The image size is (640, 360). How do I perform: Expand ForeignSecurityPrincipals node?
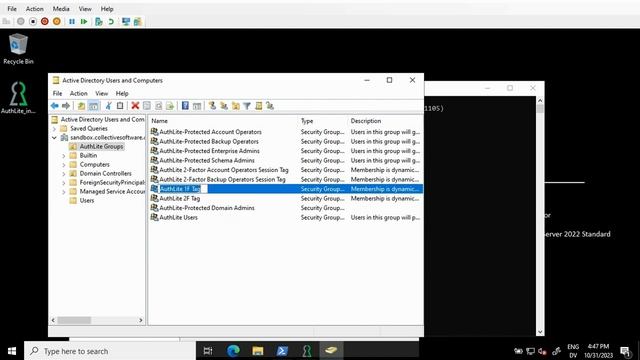(x=64, y=182)
